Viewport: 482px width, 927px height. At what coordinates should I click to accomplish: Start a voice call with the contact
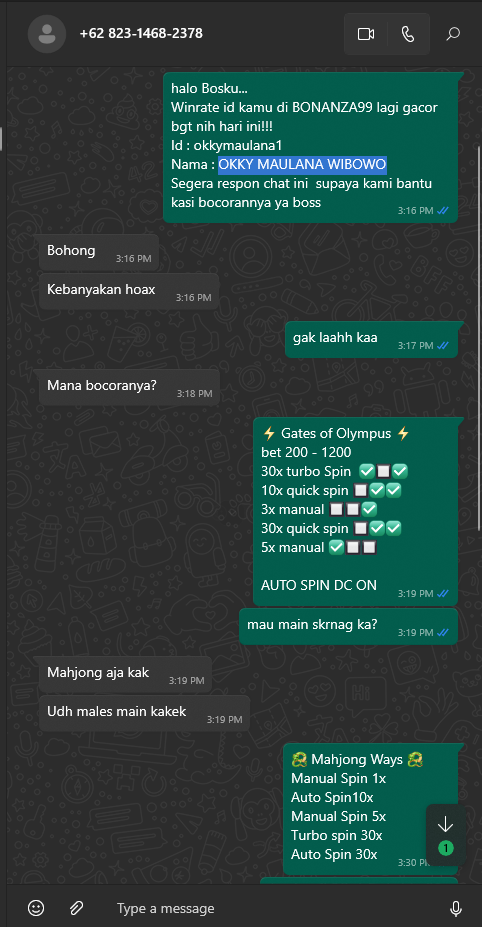point(408,34)
